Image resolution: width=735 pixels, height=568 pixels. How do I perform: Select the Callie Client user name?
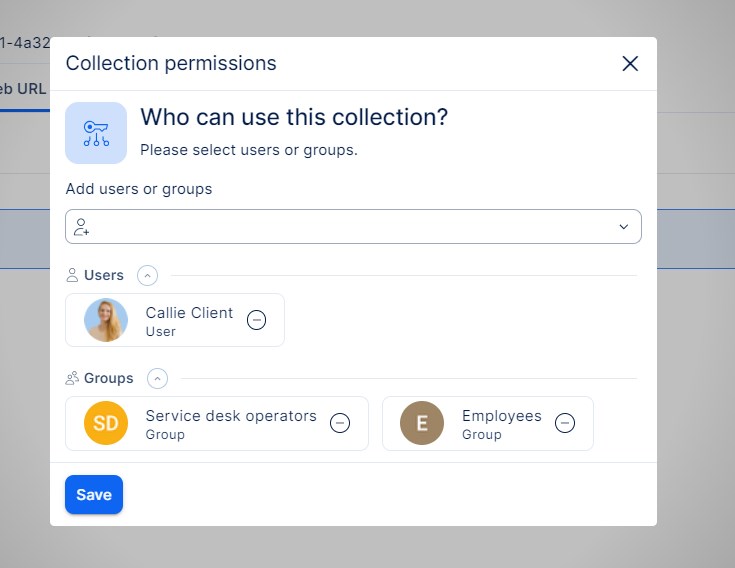(x=189, y=313)
